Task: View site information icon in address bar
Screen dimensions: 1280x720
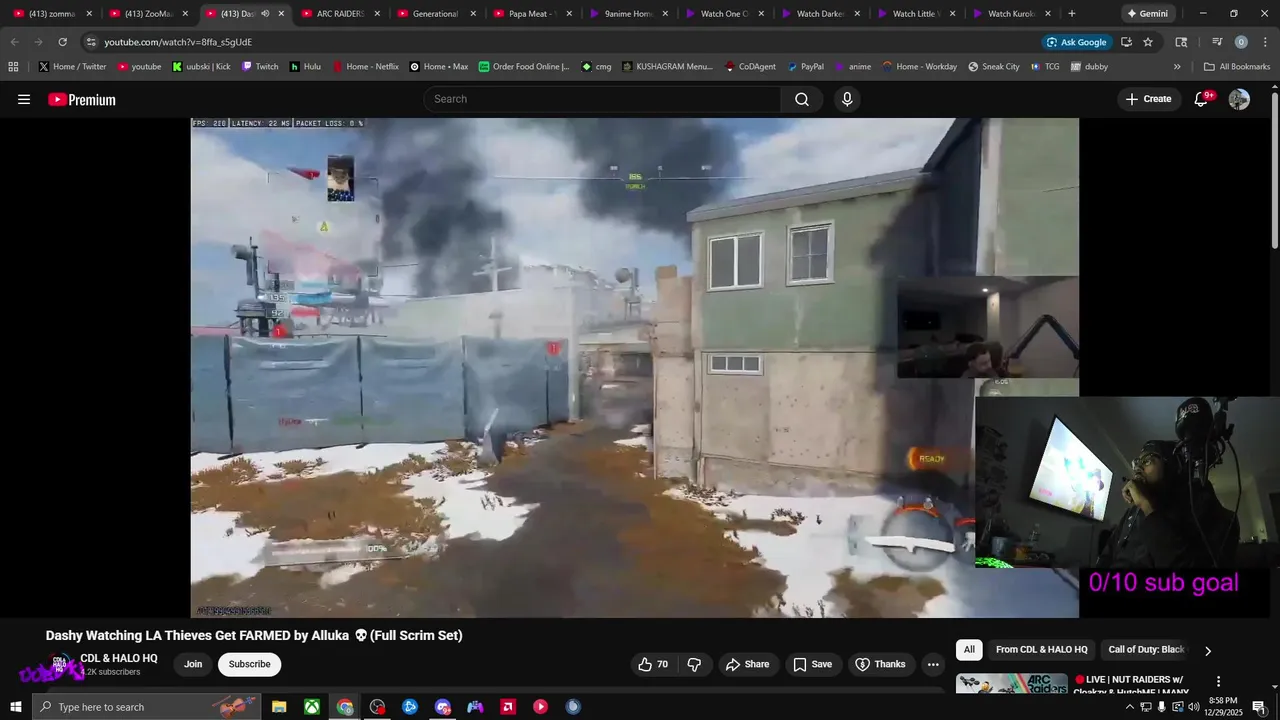Action: 91,42
